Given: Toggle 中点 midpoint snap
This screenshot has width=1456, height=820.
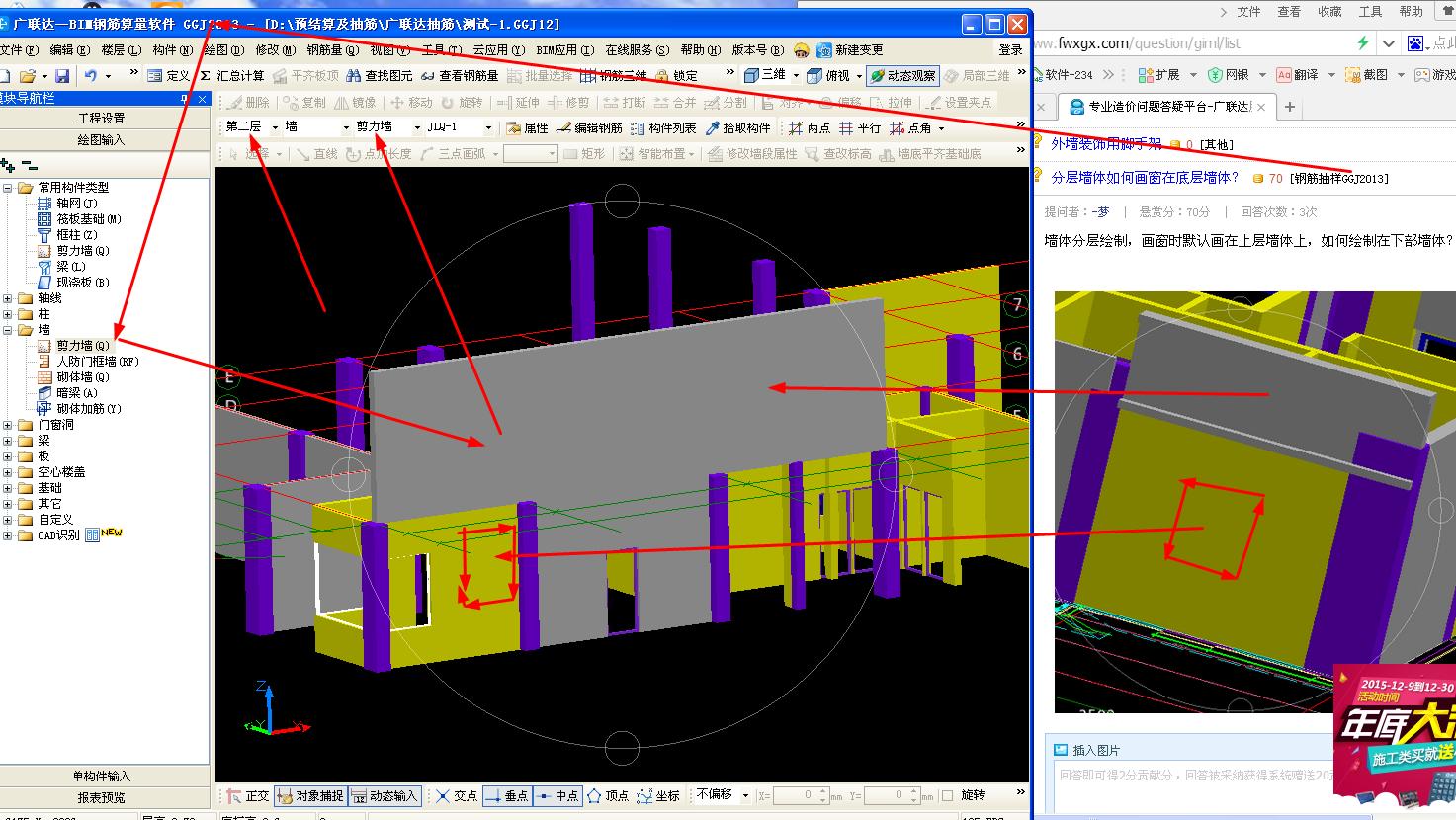Looking at the screenshot, I should 557,795.
